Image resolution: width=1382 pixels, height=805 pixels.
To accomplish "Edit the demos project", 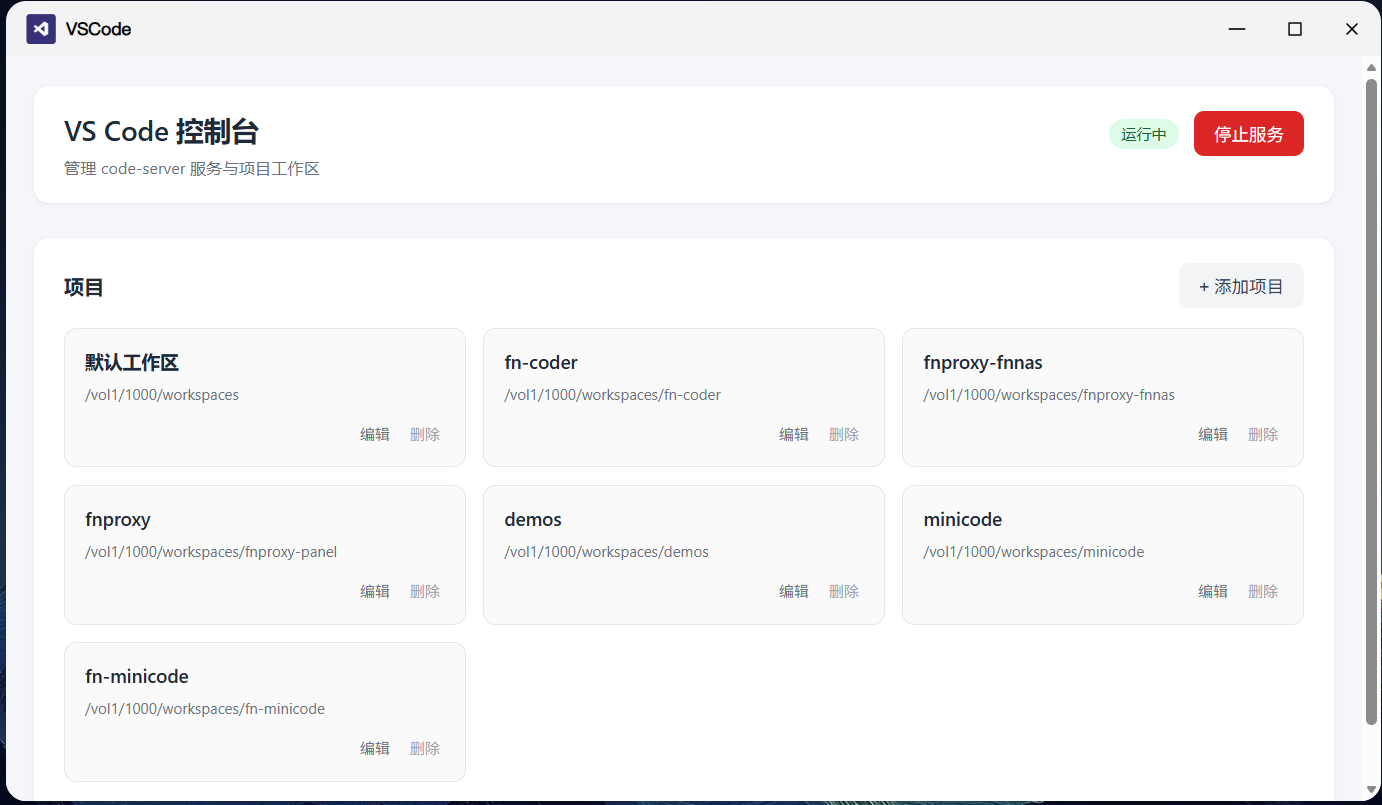I will pyautogui.click(x=794, y=591).
